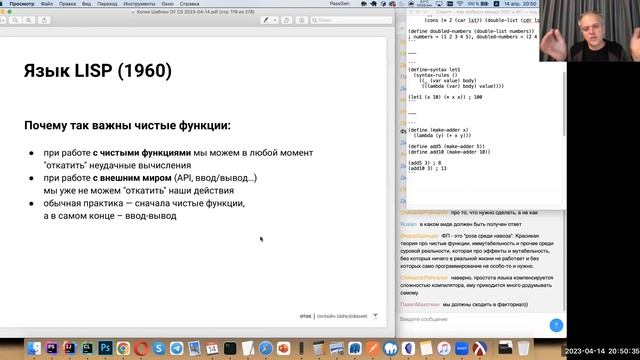
Task: Click the zoom out button in Preview toolbar
Action: tap(15, 20)
